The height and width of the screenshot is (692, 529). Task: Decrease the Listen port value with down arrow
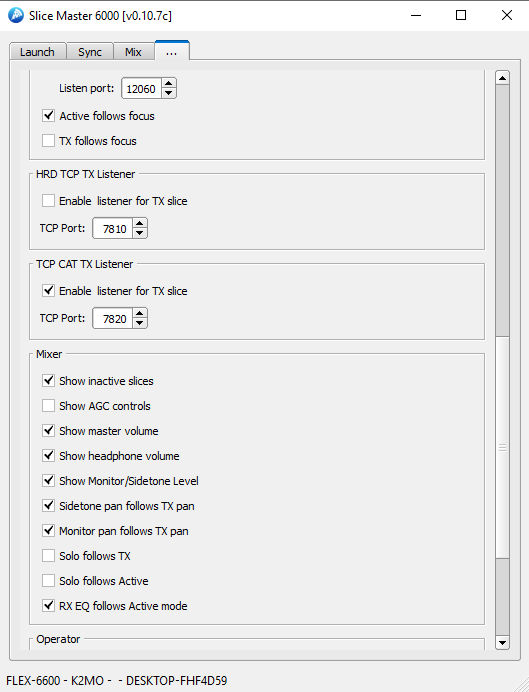pos(169,93)
